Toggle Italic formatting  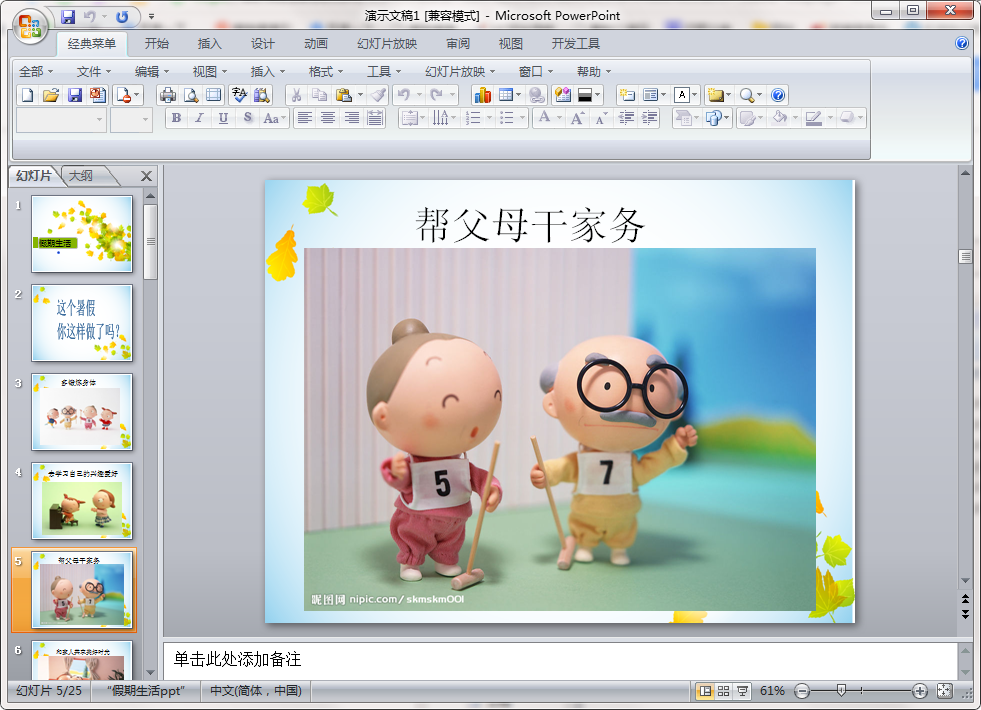pos(200,118)
